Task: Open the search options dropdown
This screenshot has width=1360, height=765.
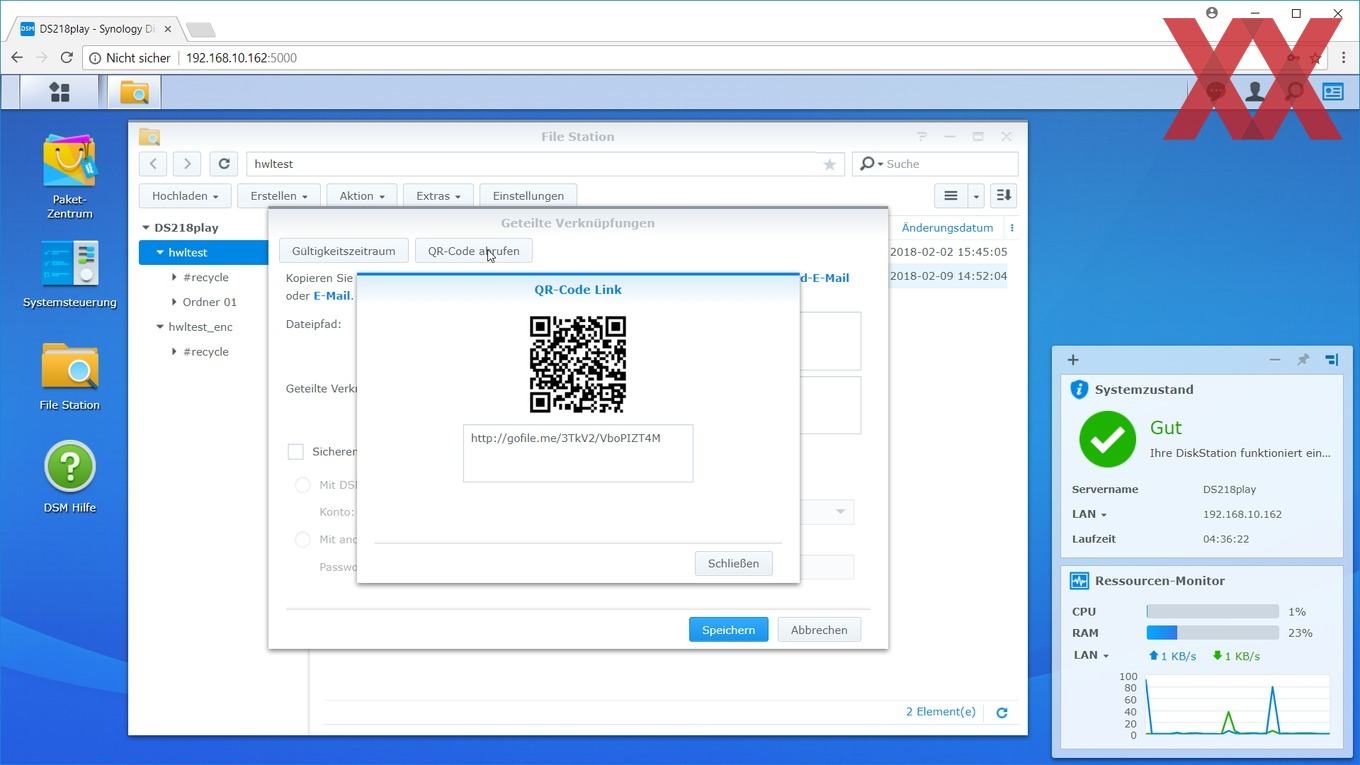Action: click(871, 164)
